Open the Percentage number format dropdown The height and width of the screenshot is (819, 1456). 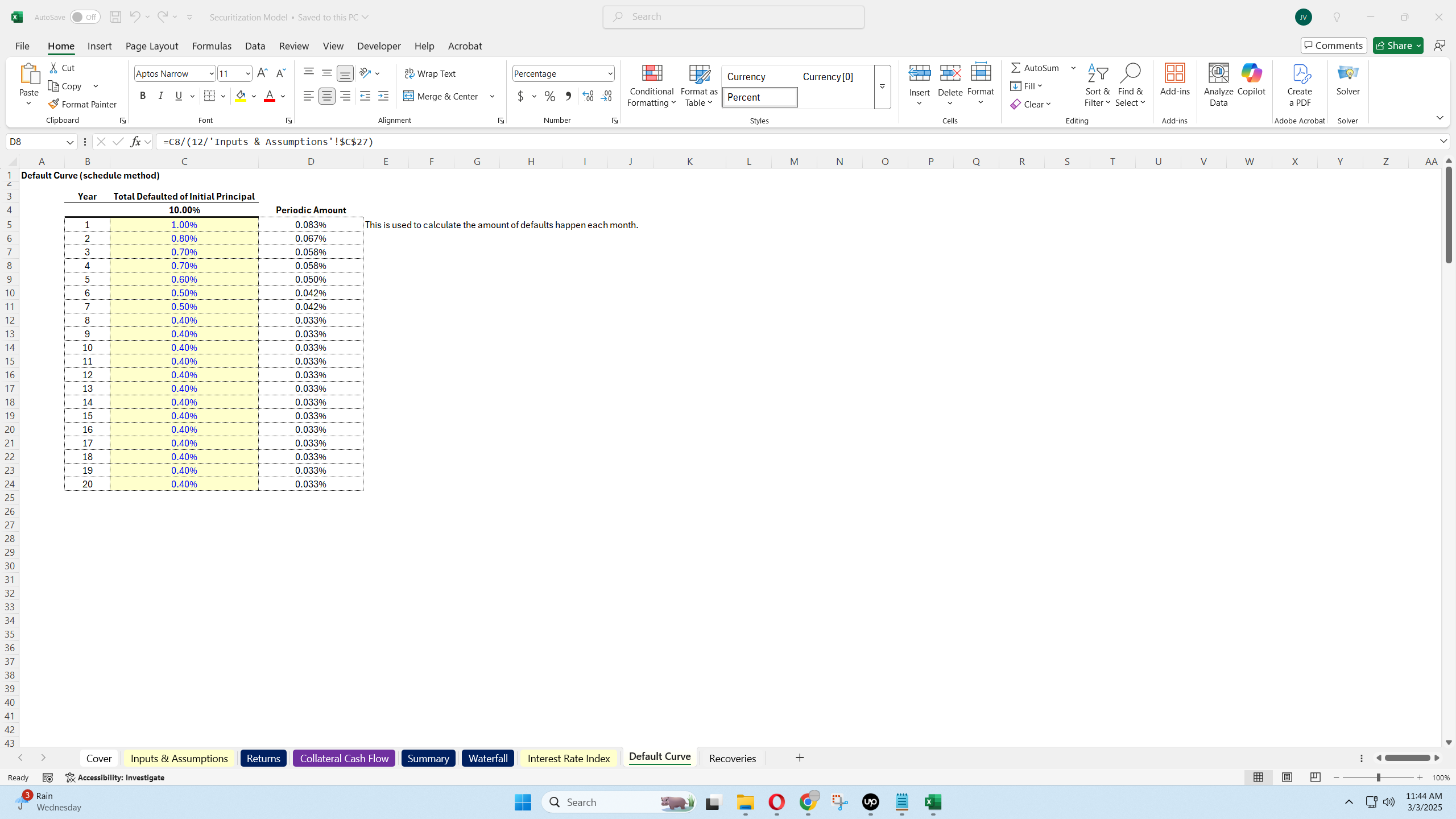[x=610, y=74]
